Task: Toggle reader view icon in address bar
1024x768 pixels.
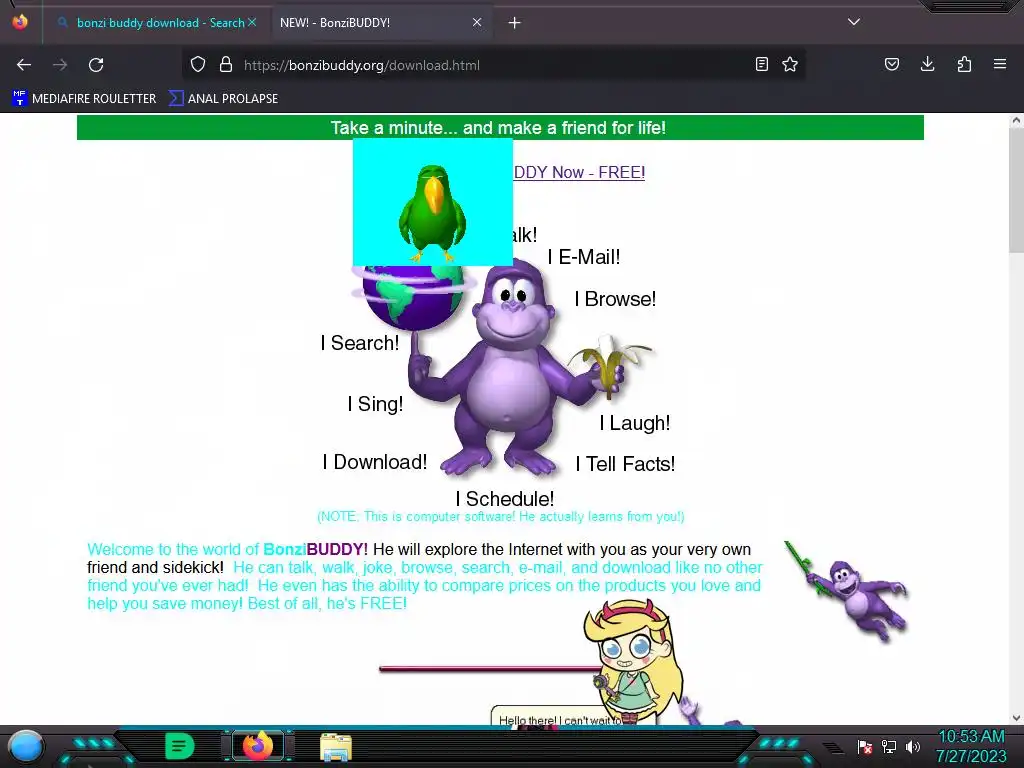Action: [x=761, y=65]
